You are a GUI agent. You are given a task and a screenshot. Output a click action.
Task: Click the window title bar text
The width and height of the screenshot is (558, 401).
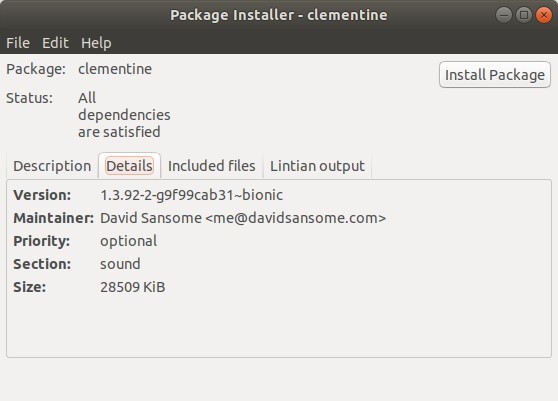[x=279, y=15]
